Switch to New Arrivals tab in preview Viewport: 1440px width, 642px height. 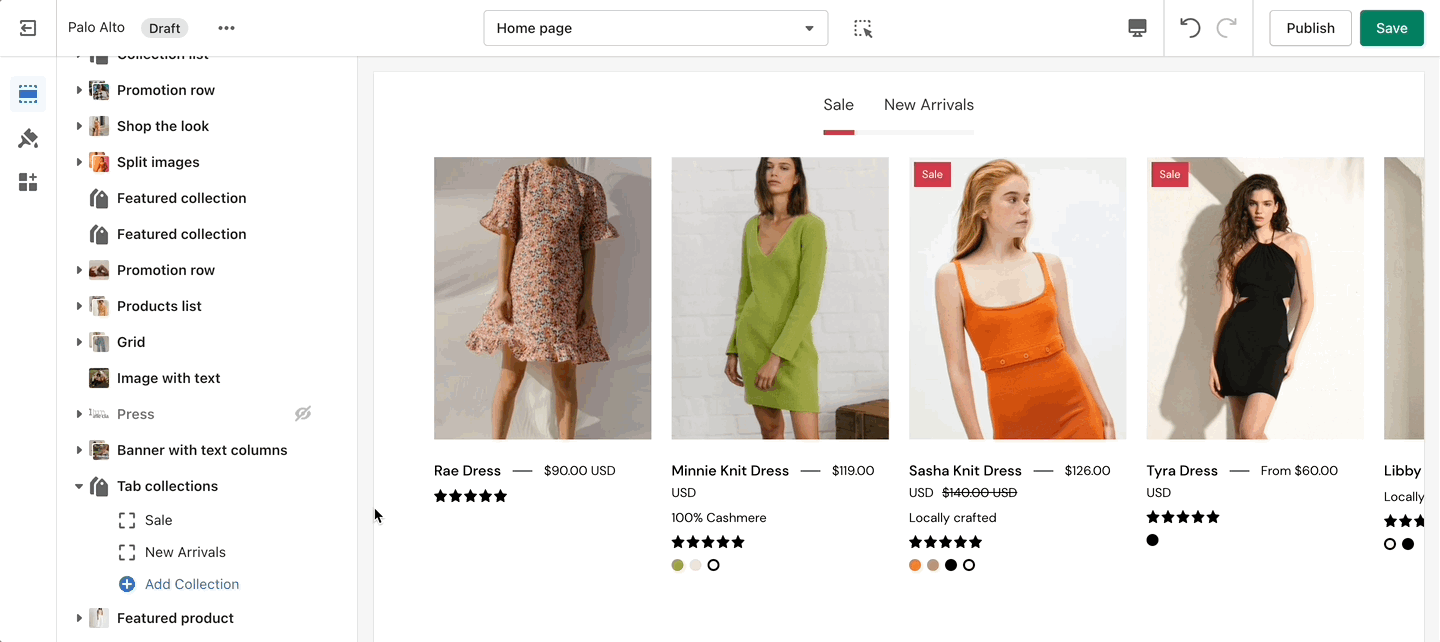(x=928, y=105)
